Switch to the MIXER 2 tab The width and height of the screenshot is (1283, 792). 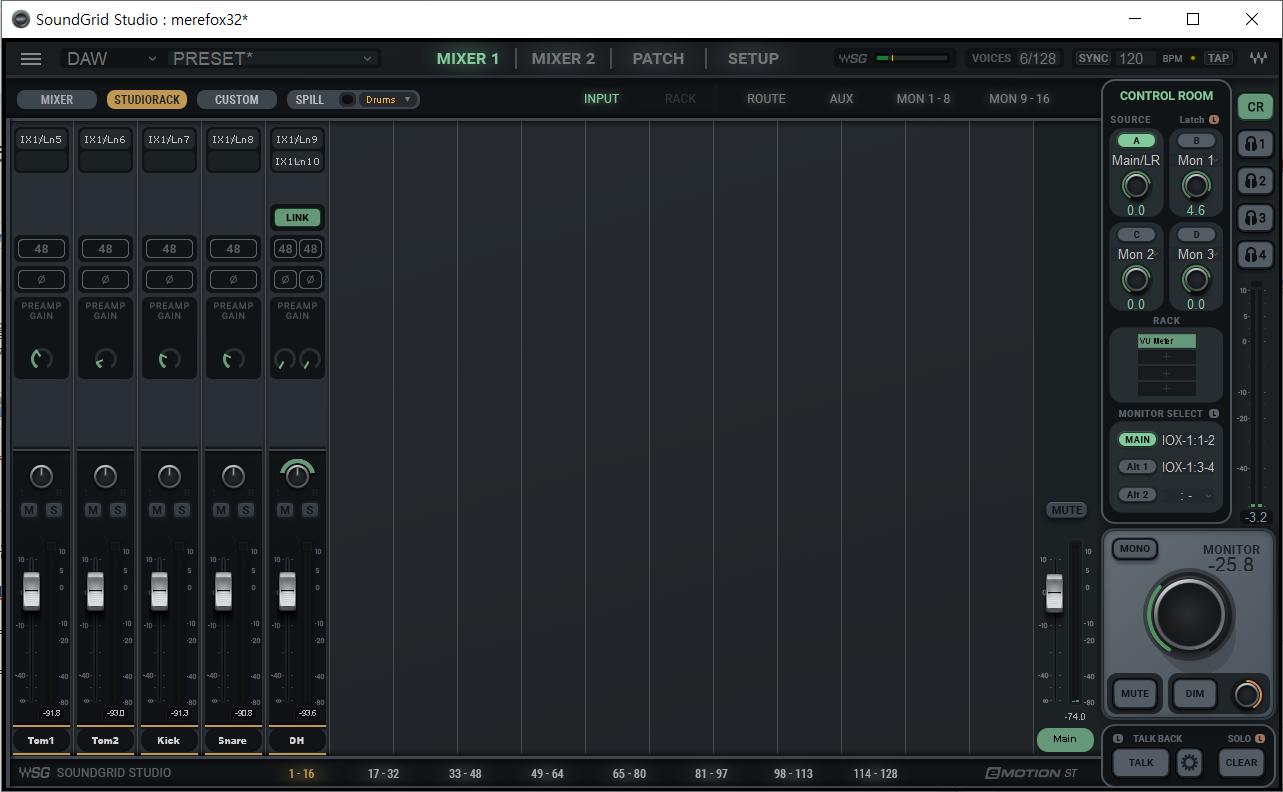[x=563, y=59]
